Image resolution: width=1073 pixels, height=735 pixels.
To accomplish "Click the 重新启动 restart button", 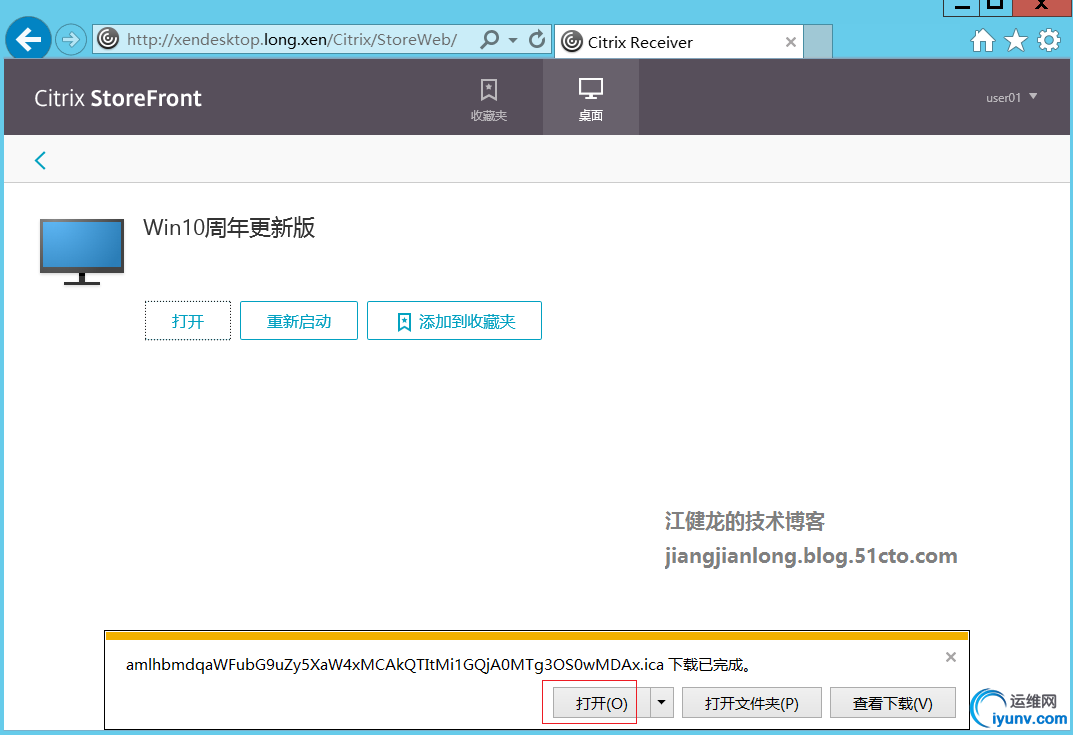I will pos(299,321).
